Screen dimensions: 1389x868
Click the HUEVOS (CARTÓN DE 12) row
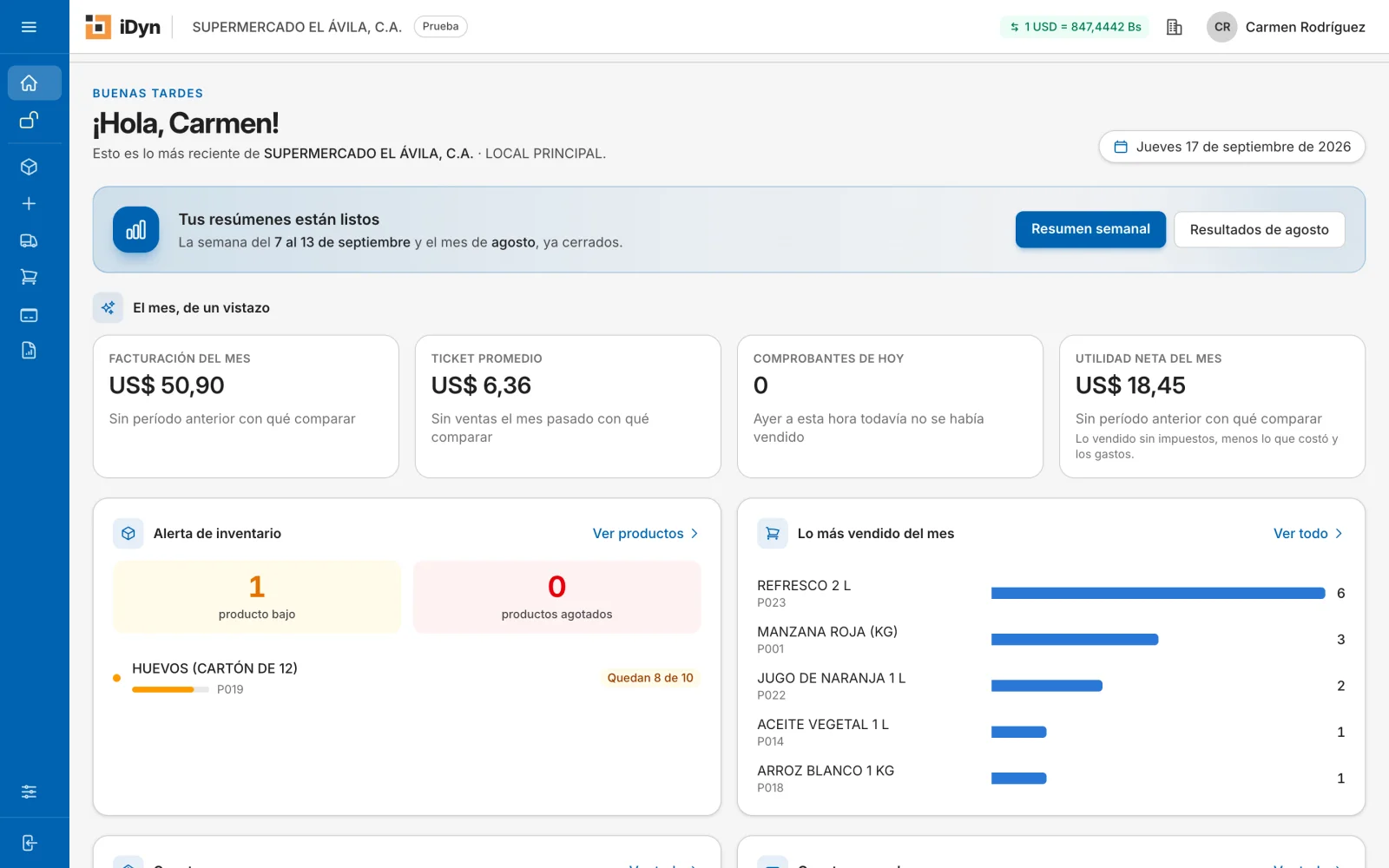click(406, 678)
